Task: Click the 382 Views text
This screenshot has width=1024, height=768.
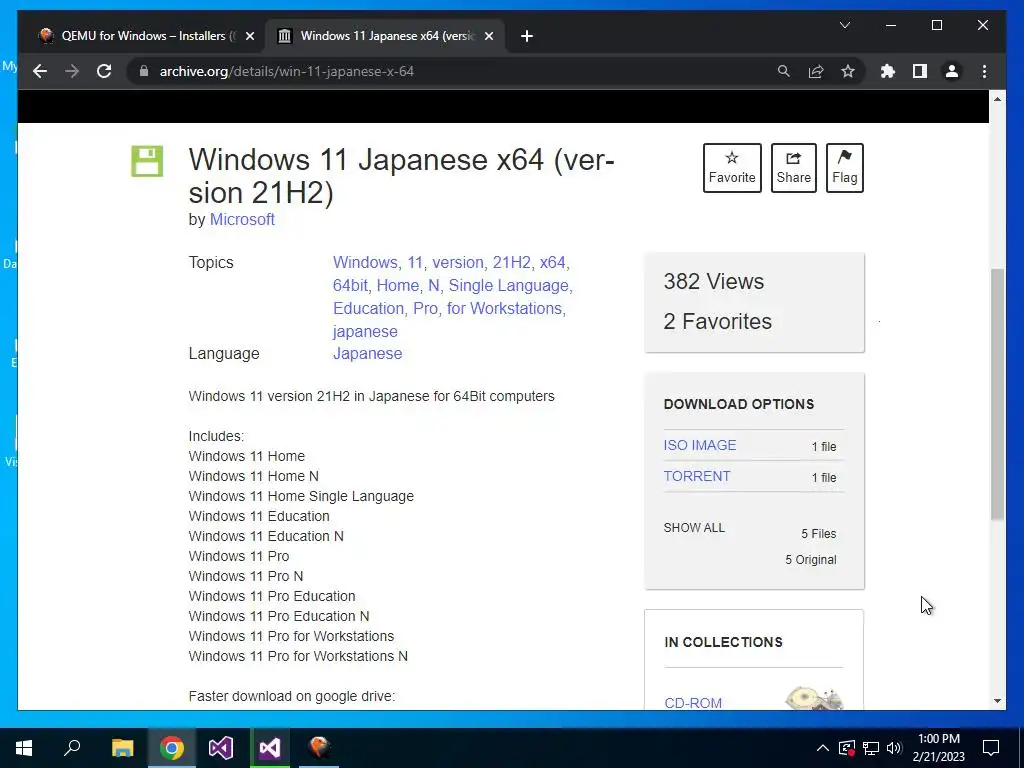Action: [714, 281]
